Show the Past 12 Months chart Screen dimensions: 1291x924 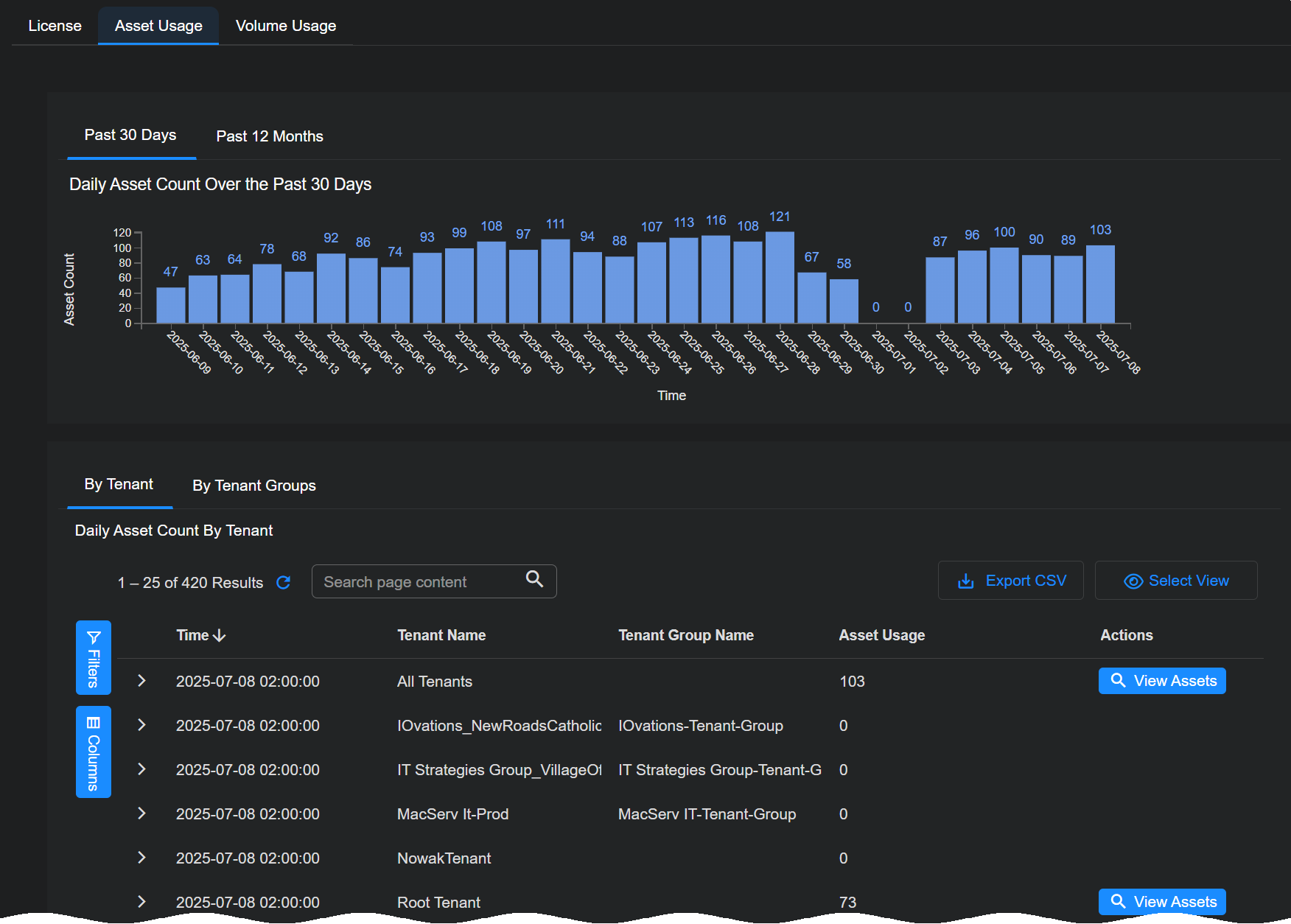[270, 136]
